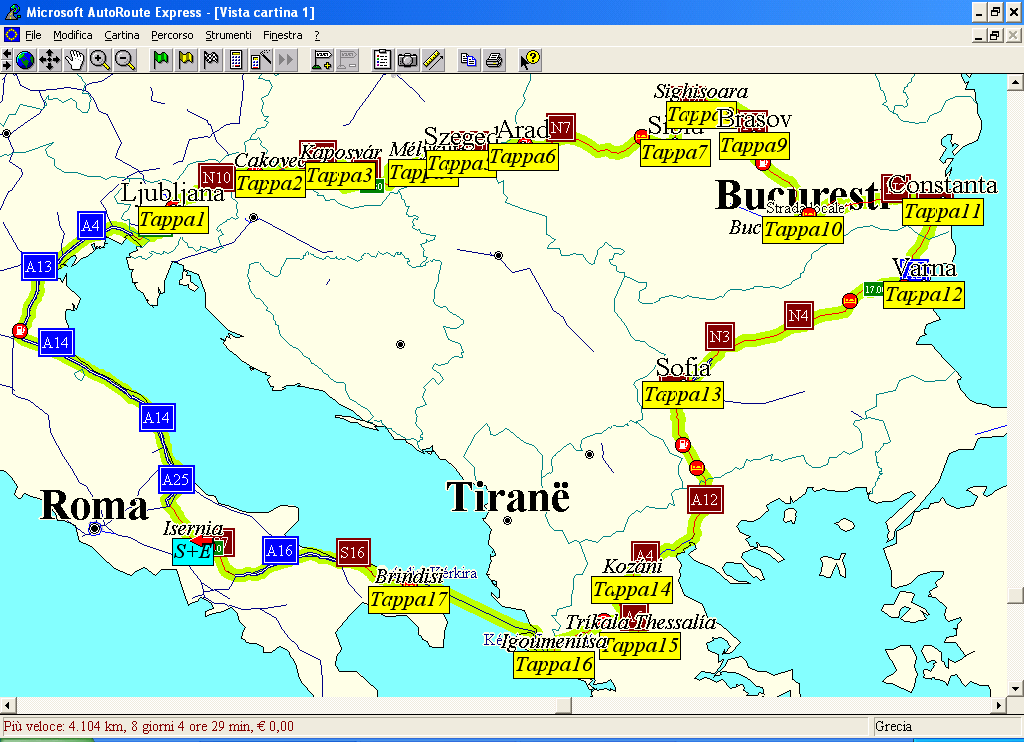Click the S+E start-end marker
The image size is (1024, 742).
click(x=193, y=552)
